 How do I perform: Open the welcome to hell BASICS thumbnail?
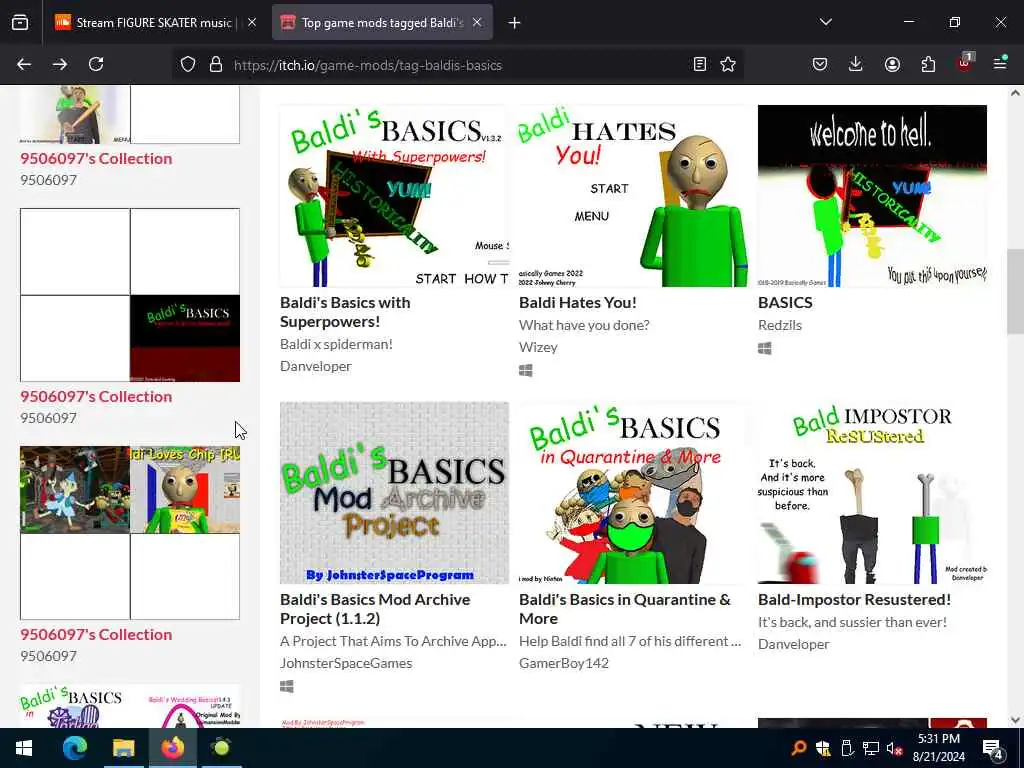click(x=872, y=196)
